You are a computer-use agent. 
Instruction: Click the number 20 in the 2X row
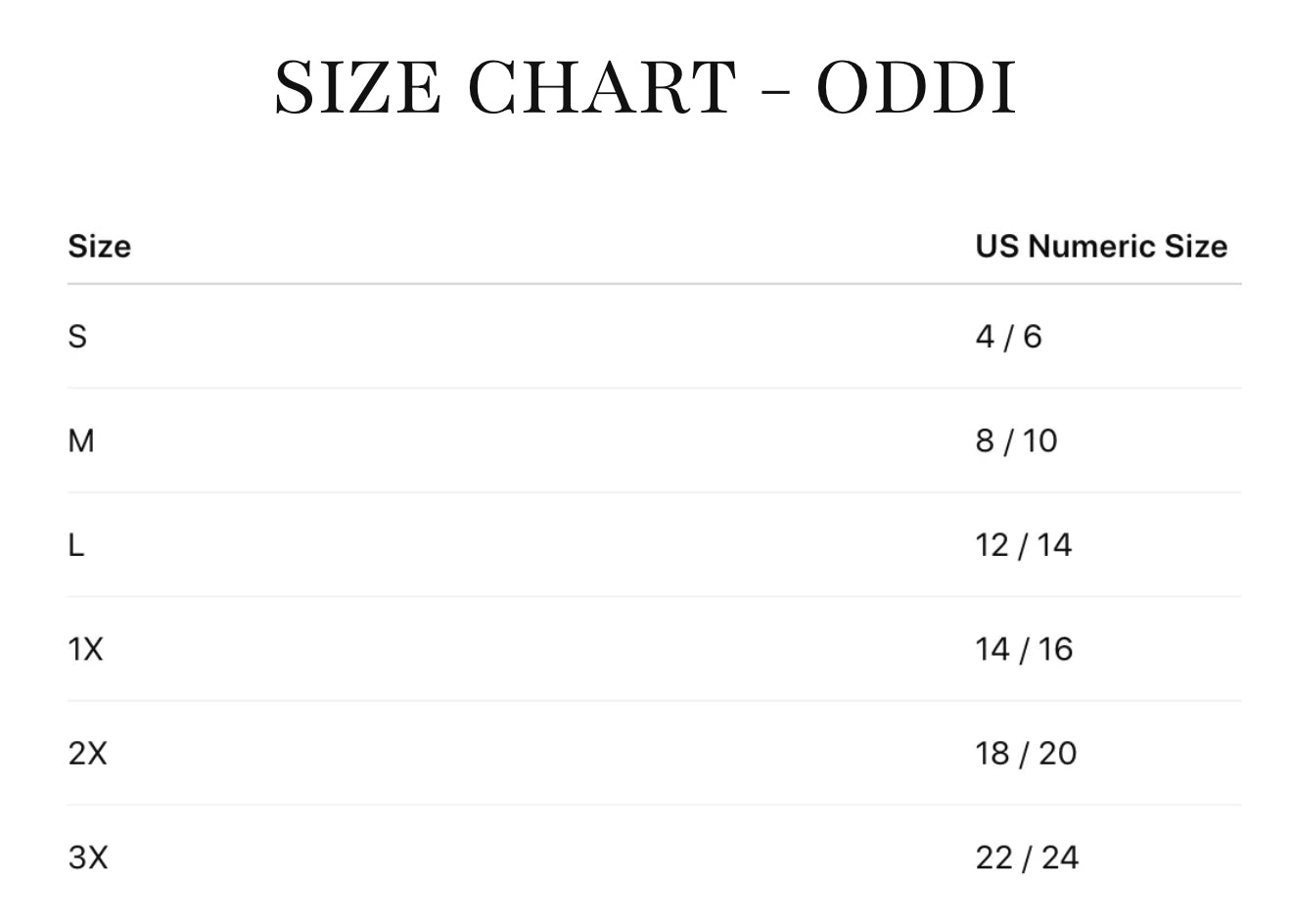[x=1057, y=754]
